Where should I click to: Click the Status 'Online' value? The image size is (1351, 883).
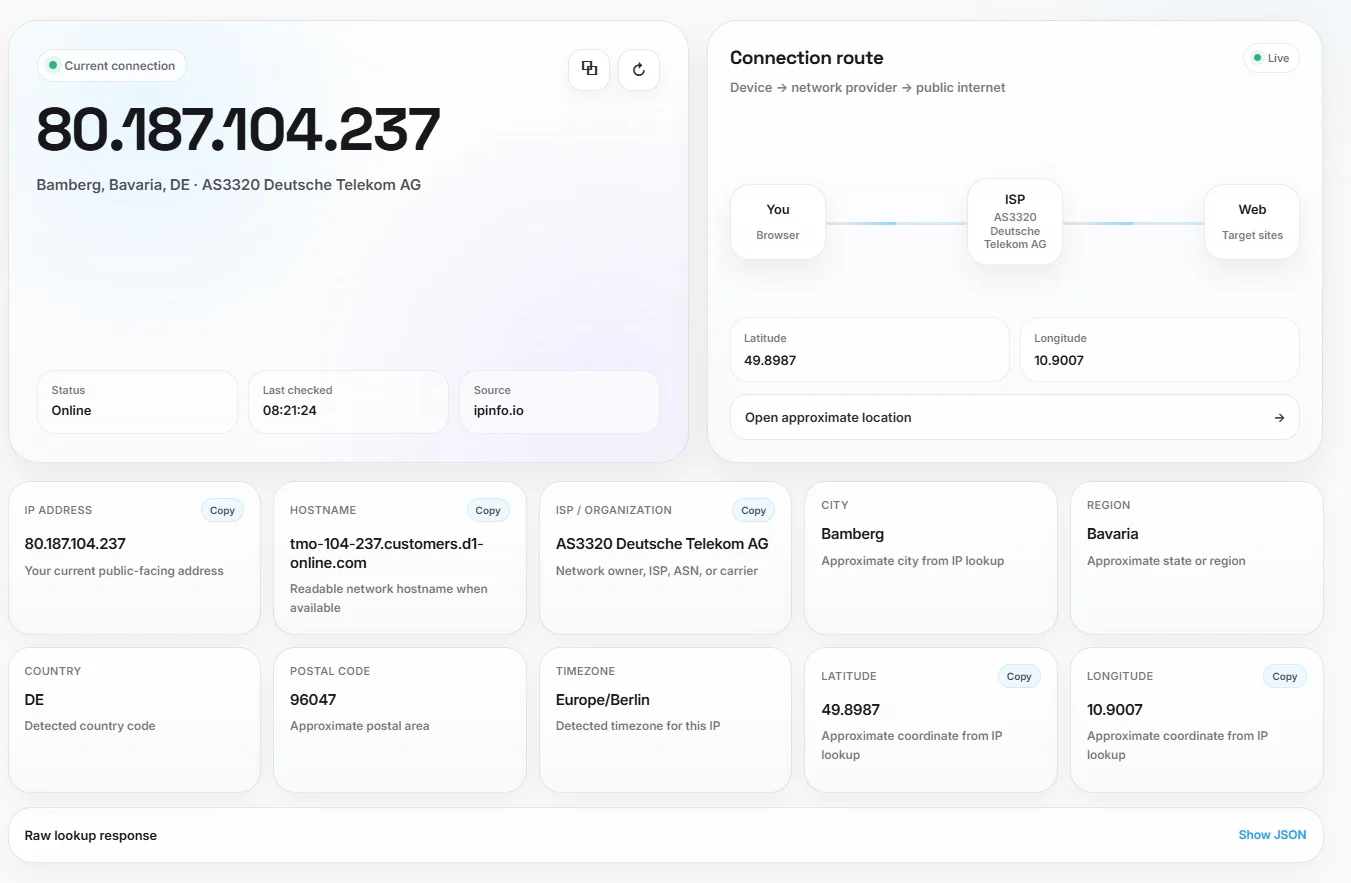71,411
